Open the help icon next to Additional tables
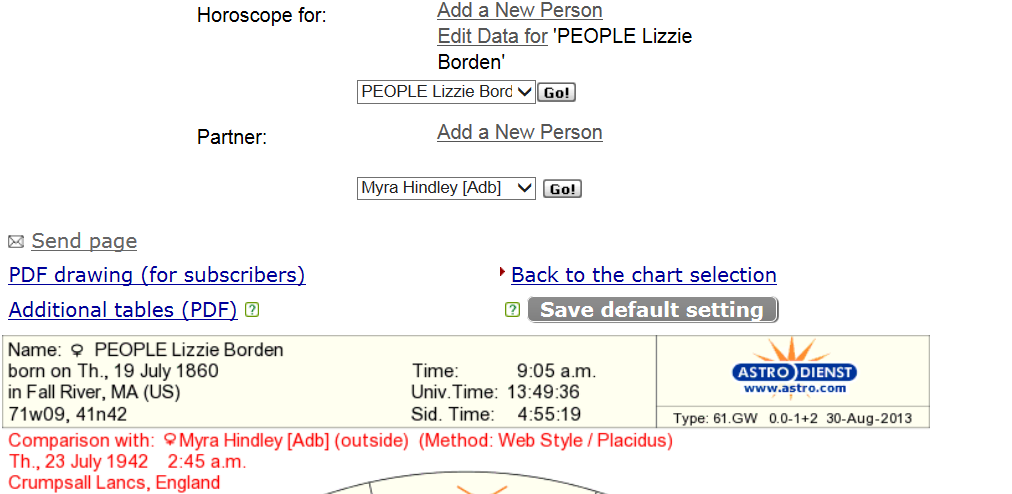Viewport: 1012px width, 494px height. point(252,310)
